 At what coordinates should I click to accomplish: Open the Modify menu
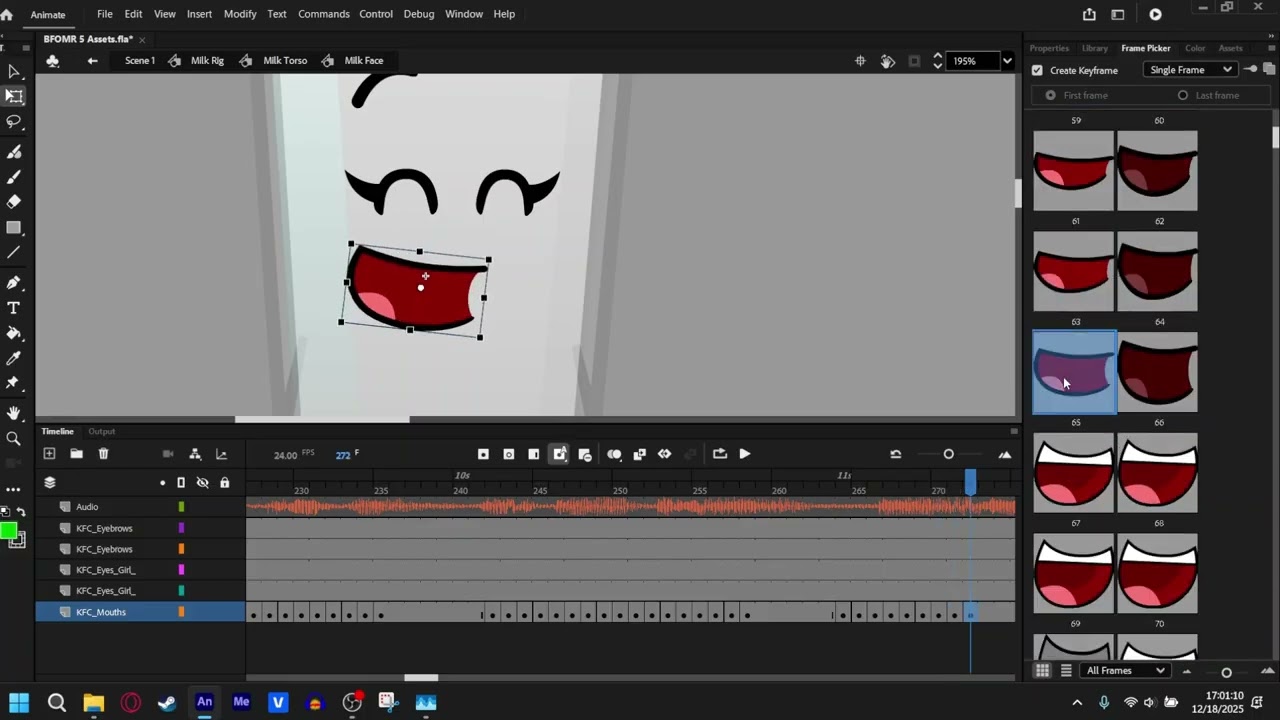(240, 14)
